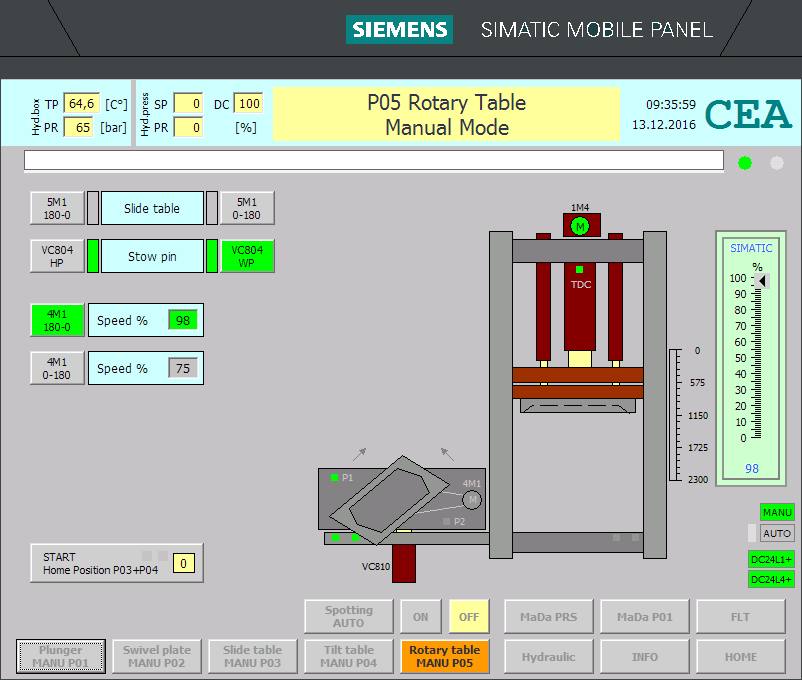The width and height of the screenshot is (802, 680).
Task: Click the empty message bar
Action: [x=374, y=160]
